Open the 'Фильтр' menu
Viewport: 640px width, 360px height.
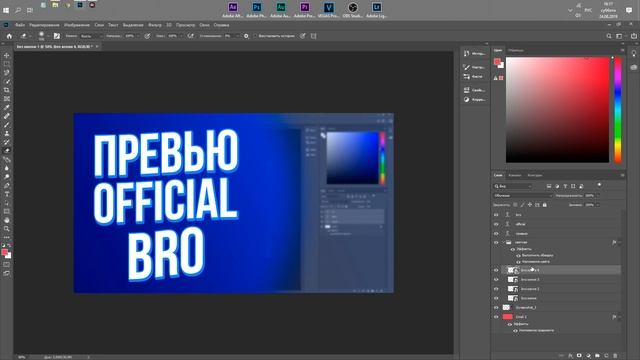click(x=155, y=25)
